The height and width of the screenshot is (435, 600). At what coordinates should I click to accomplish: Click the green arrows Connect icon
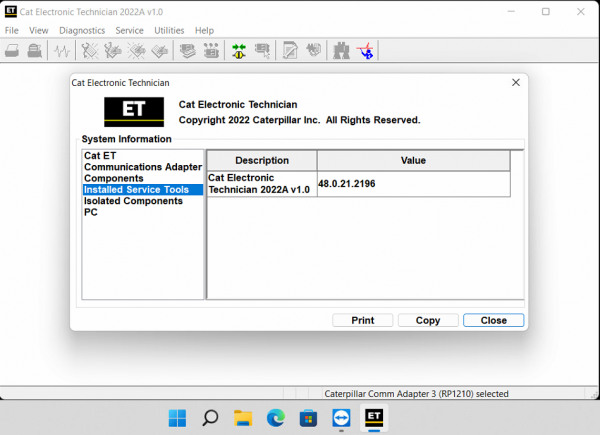239,51
